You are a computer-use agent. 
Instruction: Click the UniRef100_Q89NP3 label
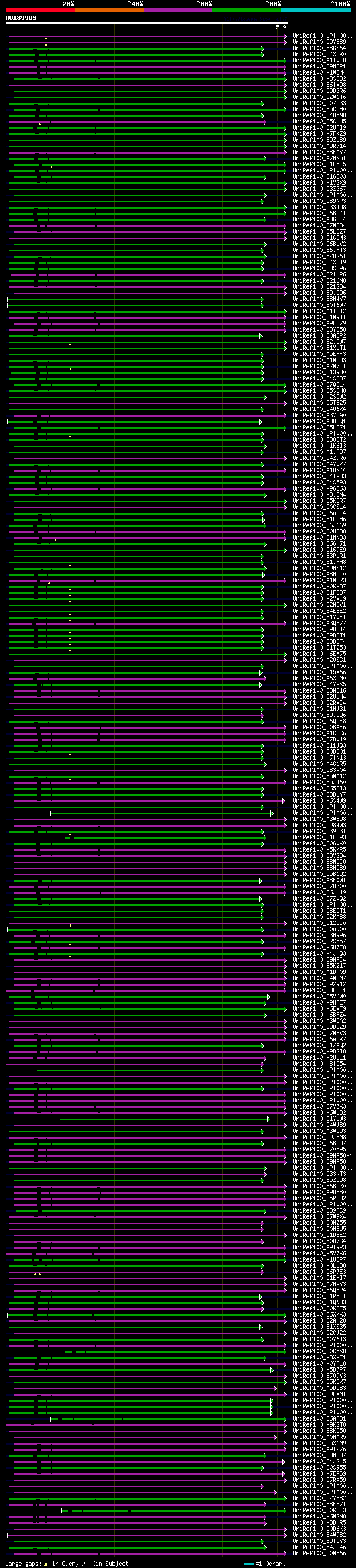[x=319, y=201]
